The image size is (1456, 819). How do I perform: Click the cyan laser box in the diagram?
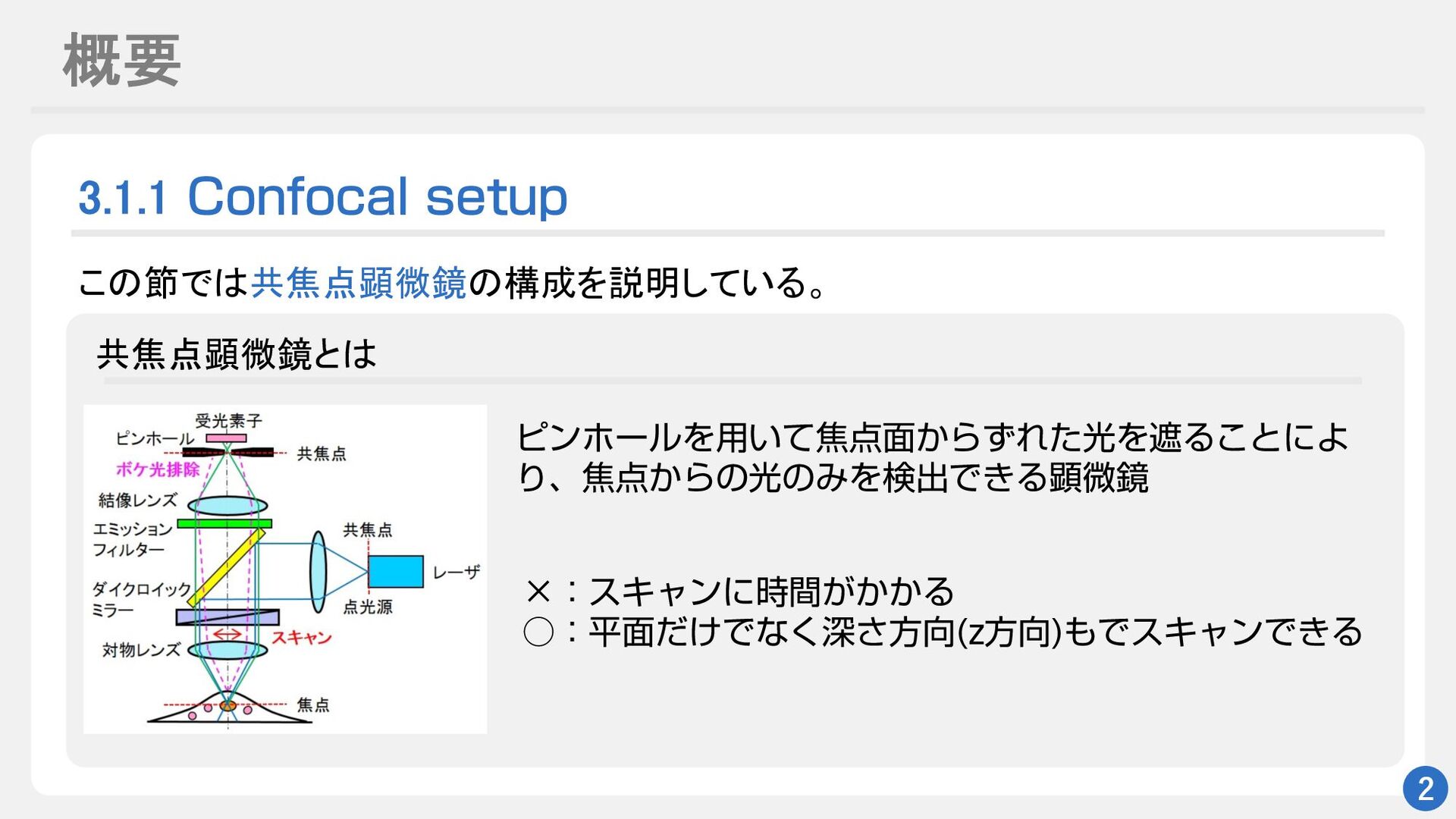(x=395, y=572)
